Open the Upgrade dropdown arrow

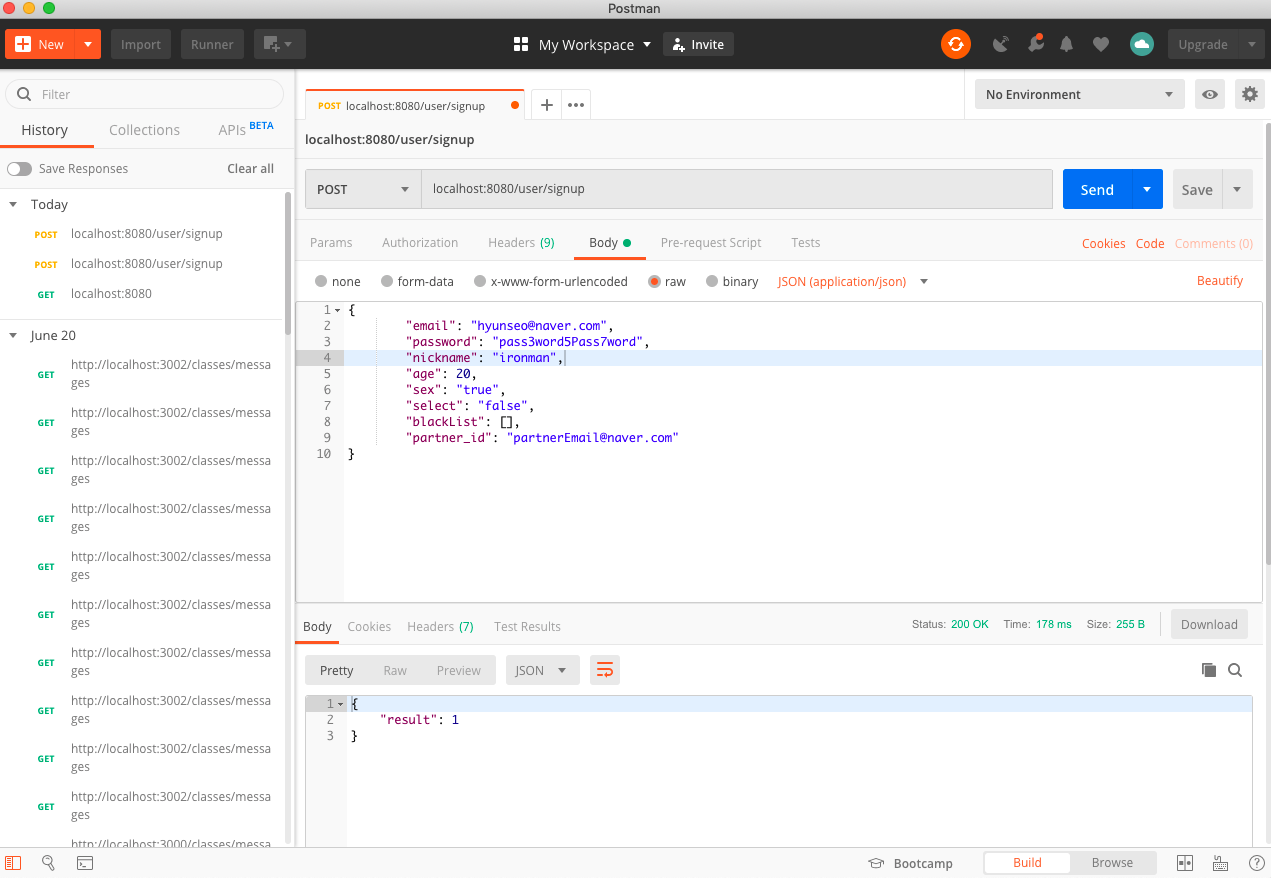coord(1251,44)
